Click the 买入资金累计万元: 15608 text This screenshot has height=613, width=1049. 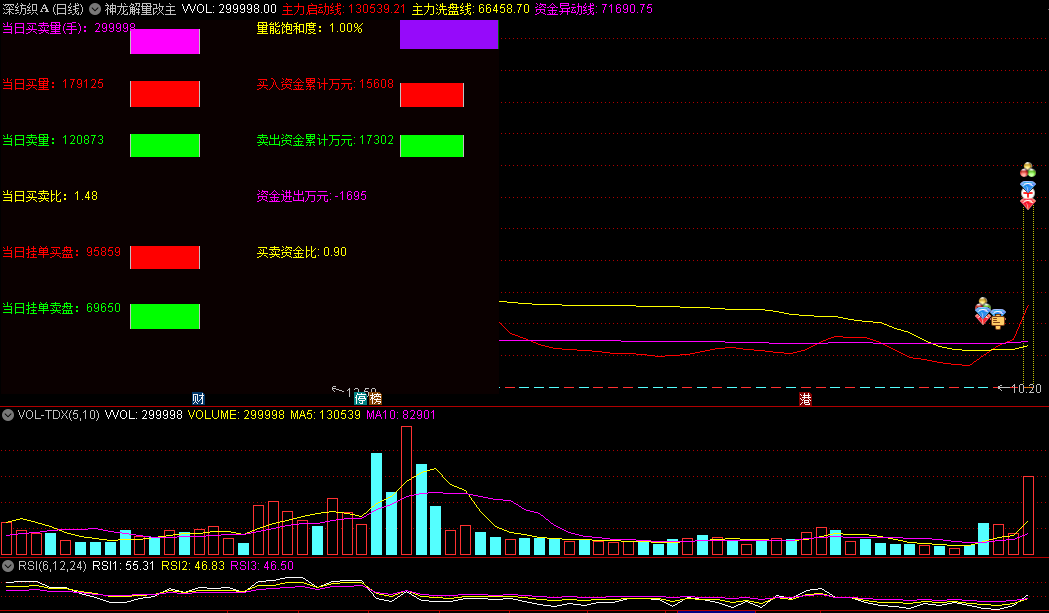click(x=325, y=84)
